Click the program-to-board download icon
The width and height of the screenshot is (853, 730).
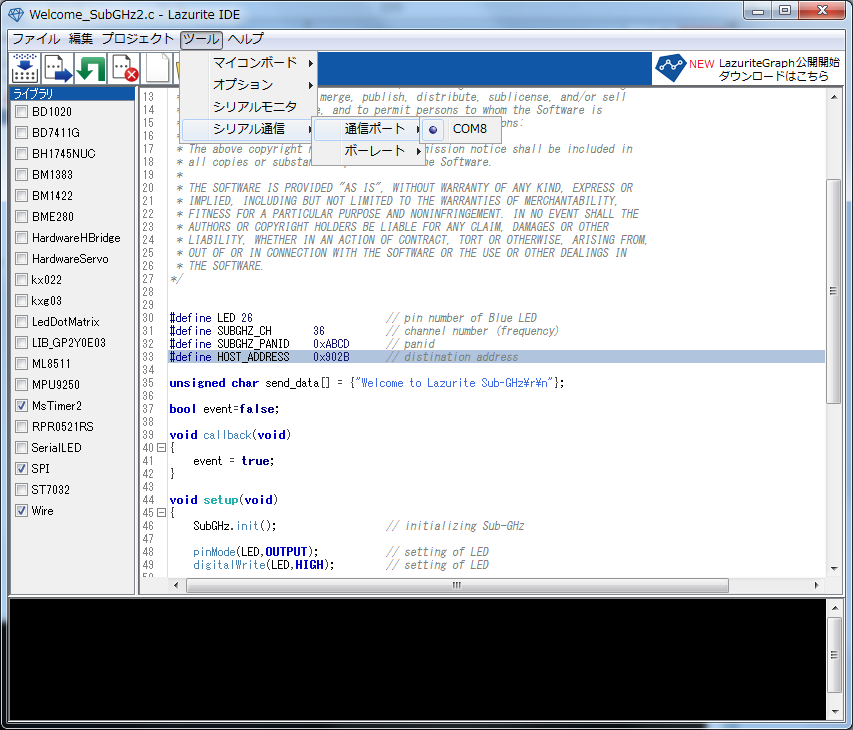pyautogui.click(x=24, y=69)
